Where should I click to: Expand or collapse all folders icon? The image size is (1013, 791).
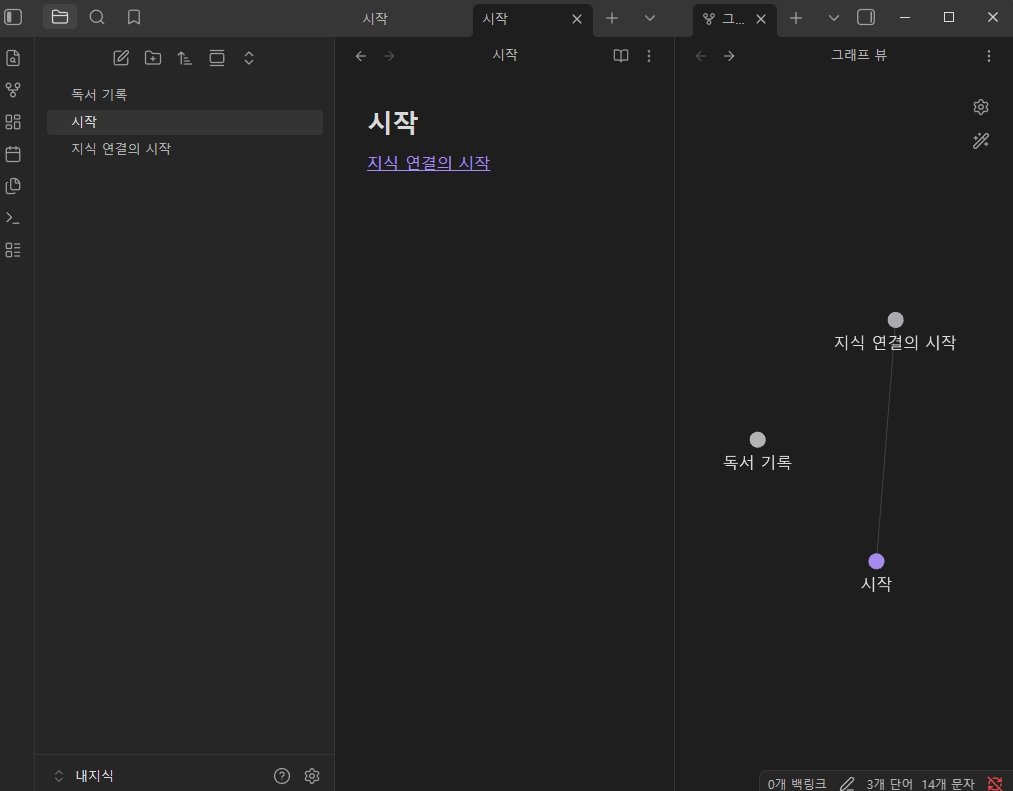coord(249,58)
